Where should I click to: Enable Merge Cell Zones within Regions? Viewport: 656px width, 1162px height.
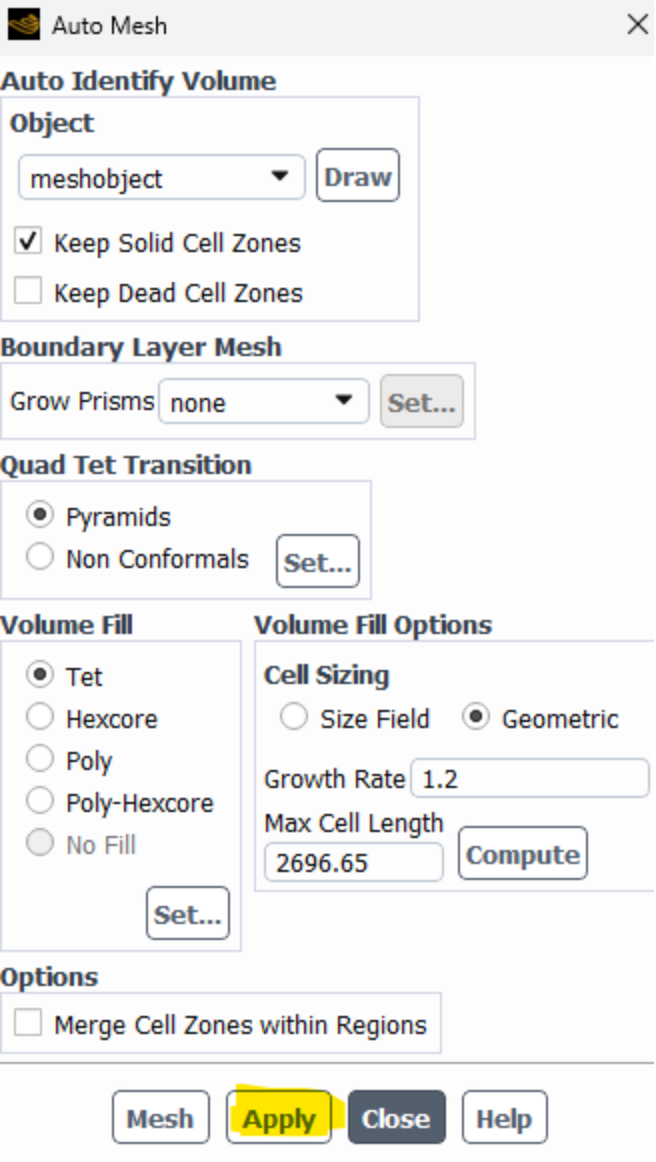[29, 1024]
